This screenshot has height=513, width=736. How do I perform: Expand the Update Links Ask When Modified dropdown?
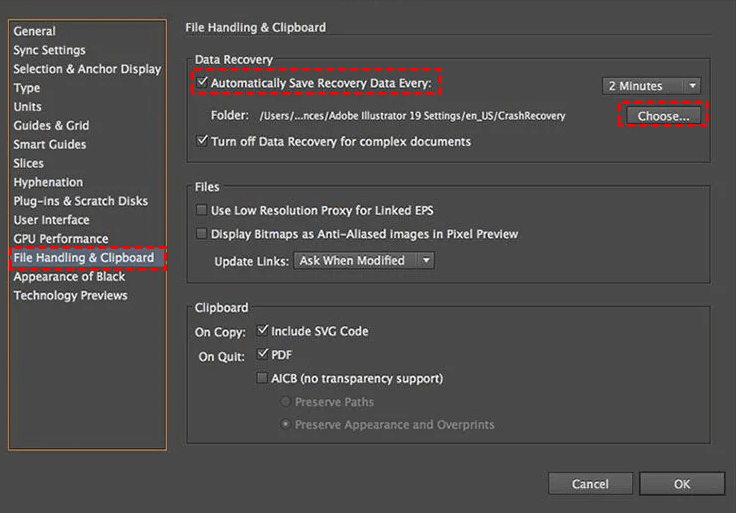coord(364,261)
